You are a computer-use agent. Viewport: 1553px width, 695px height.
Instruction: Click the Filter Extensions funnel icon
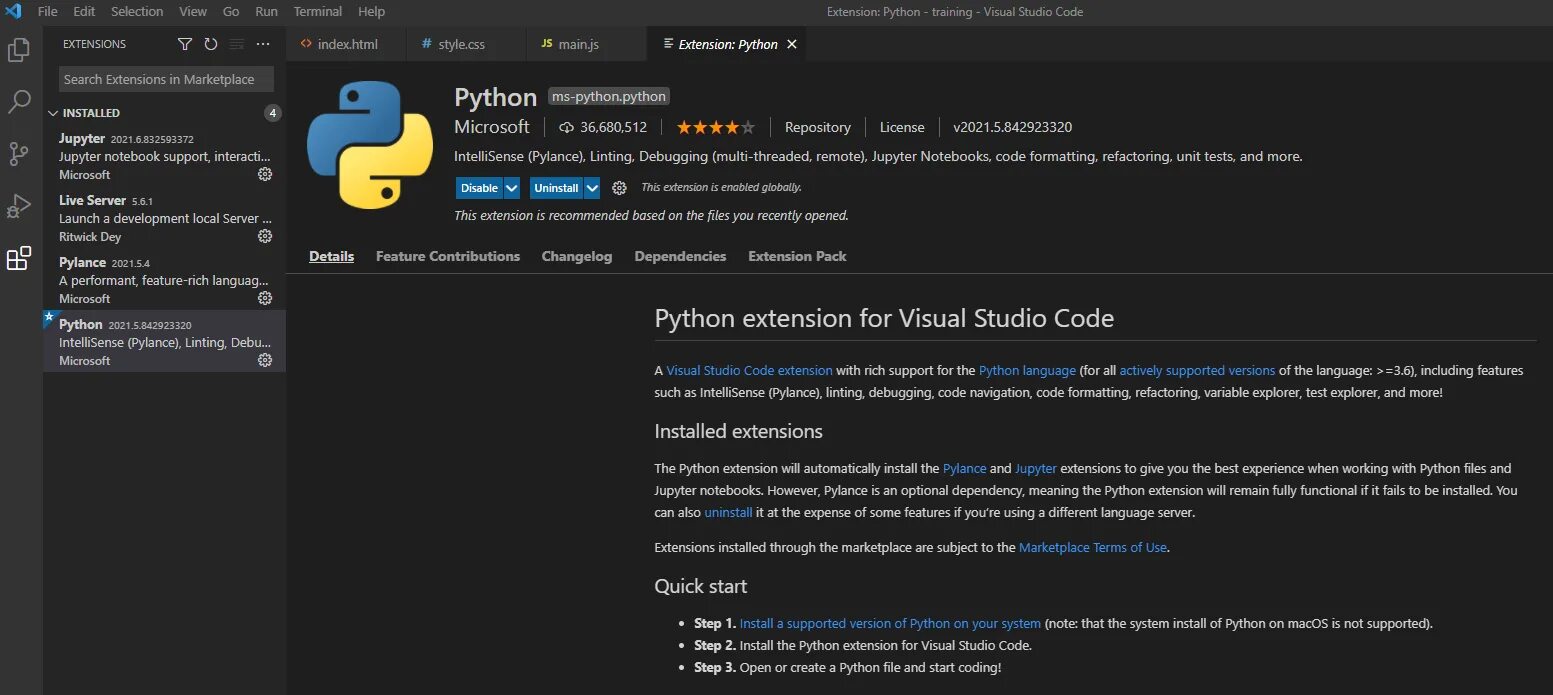[x=185, y=44]
